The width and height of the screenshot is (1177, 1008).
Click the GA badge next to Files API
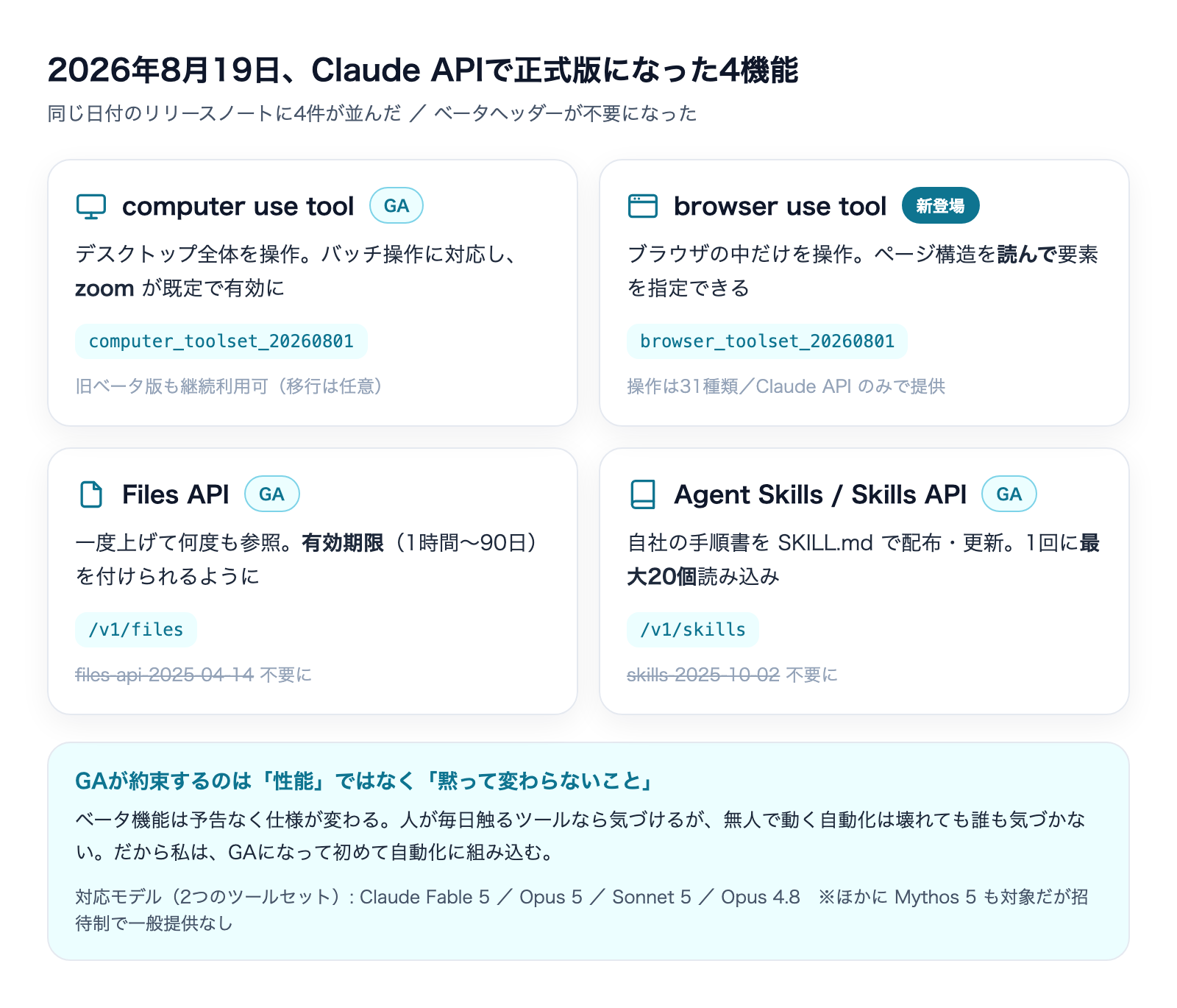click(x=271, y=494)
